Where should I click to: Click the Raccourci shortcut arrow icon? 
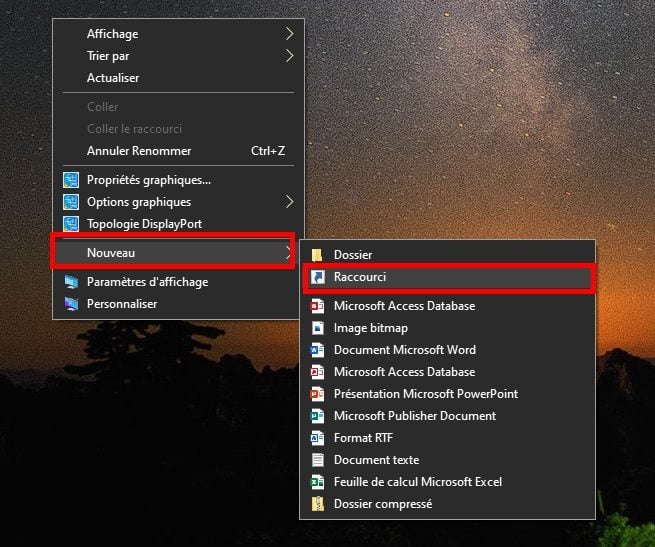[x=317, y=277]
